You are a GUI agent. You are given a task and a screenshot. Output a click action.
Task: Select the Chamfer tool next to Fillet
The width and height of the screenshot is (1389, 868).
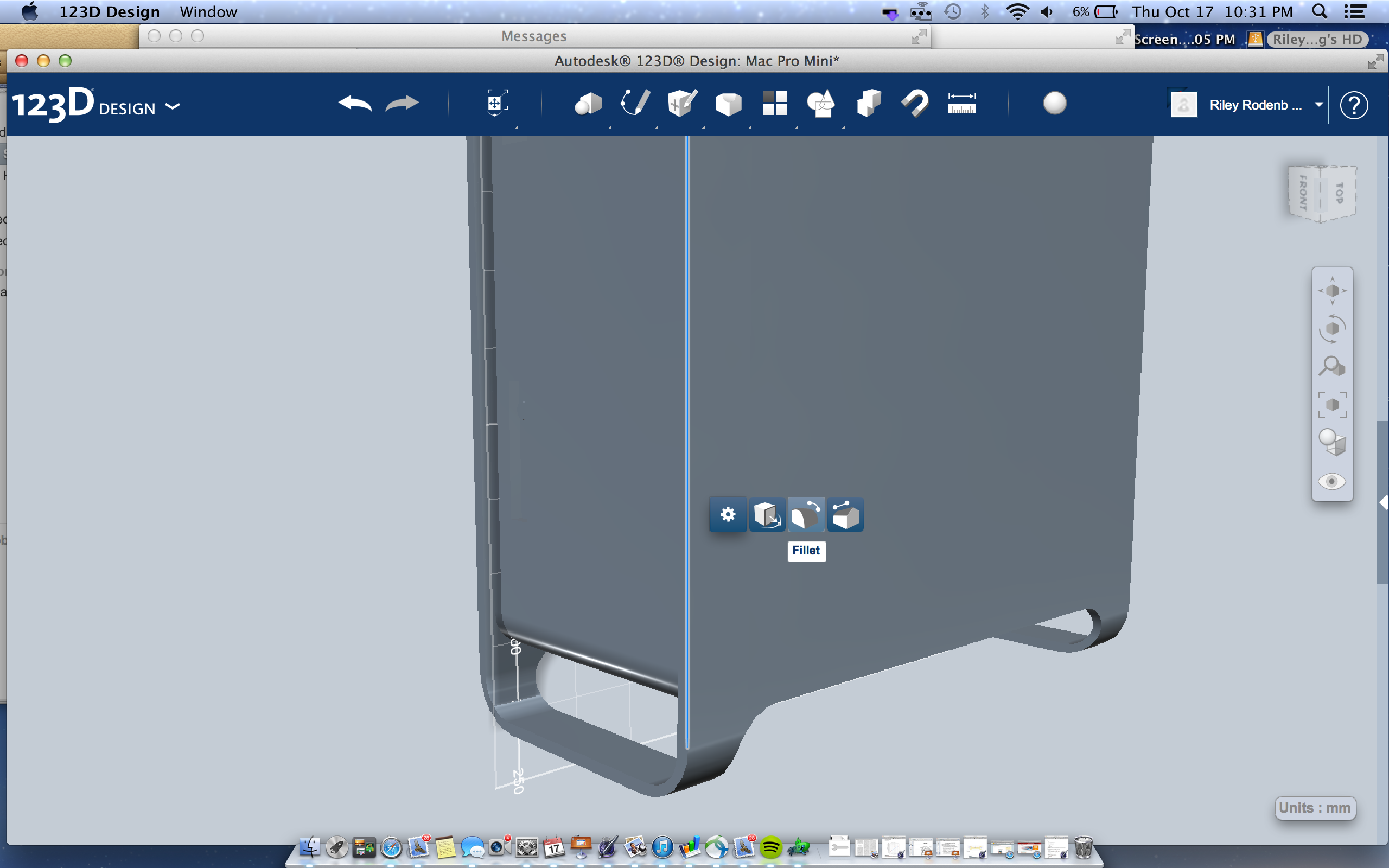845,514
